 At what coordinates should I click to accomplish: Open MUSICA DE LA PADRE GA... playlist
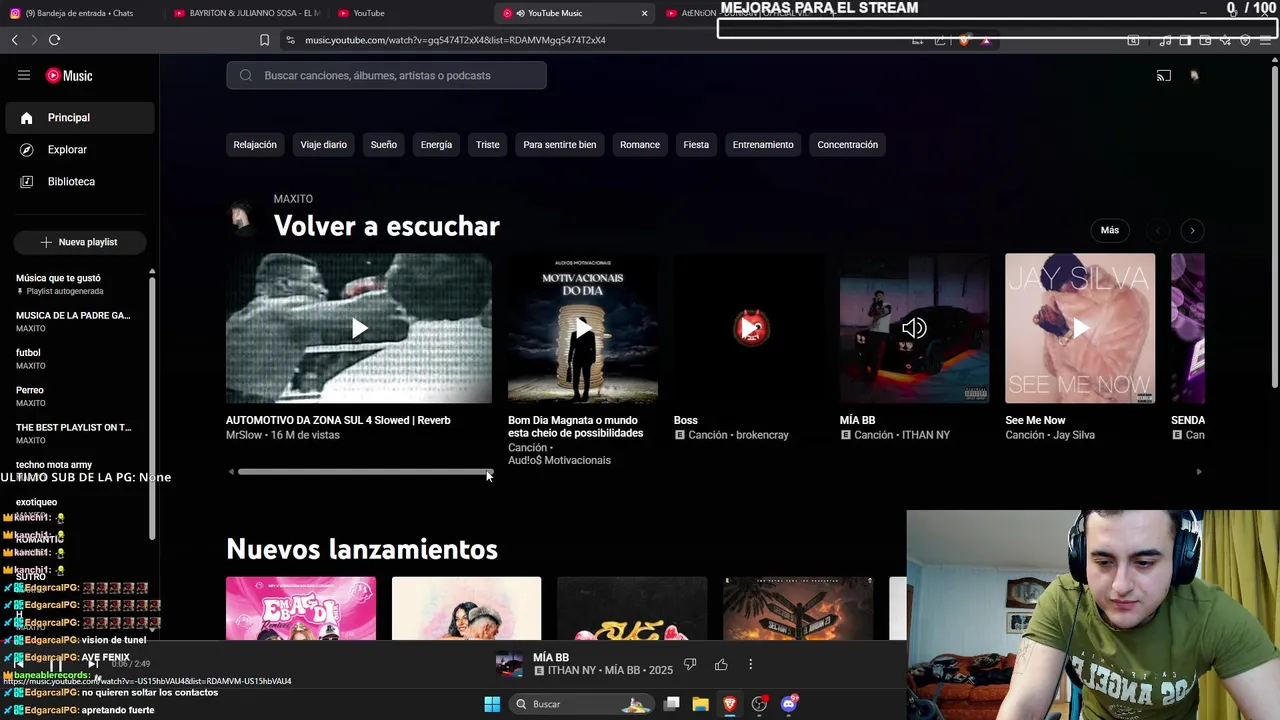click(75, 321)
